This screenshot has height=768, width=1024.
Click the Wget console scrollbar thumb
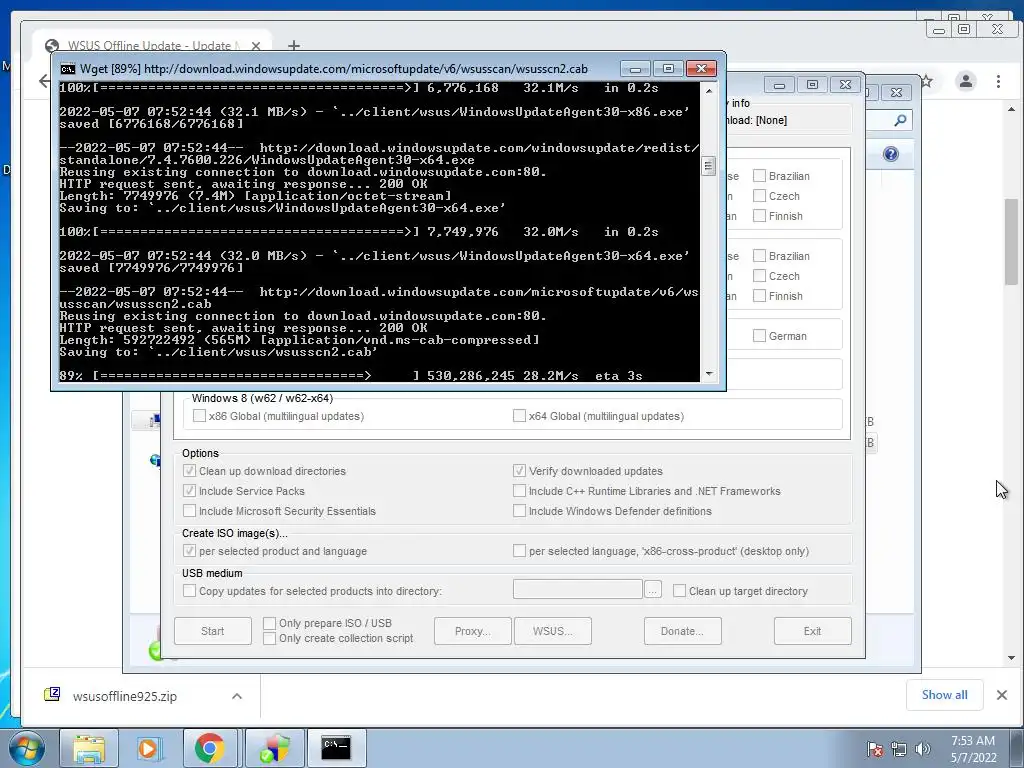pos(709,166)
